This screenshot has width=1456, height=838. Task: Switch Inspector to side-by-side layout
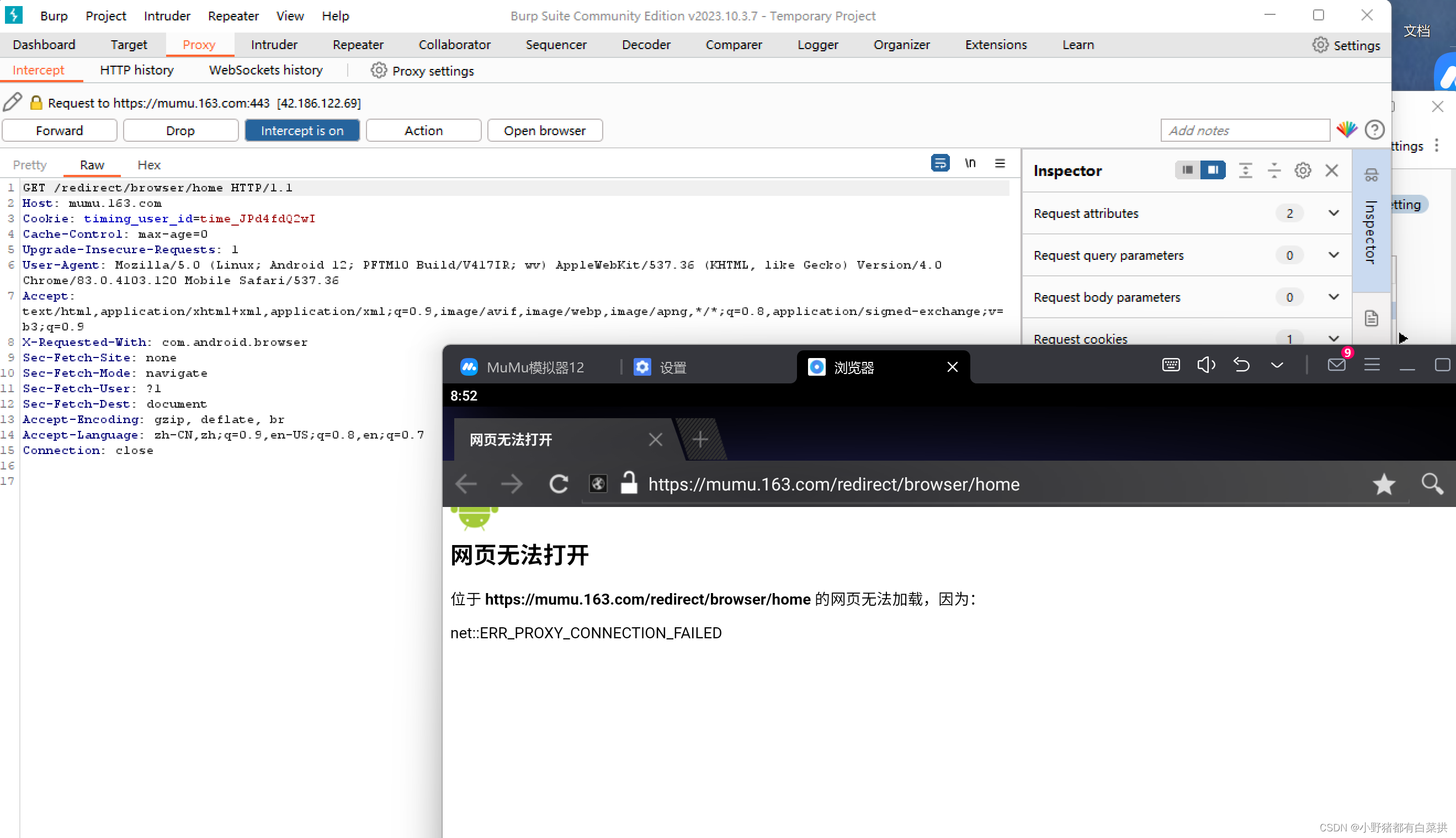tap(1213, 170)
